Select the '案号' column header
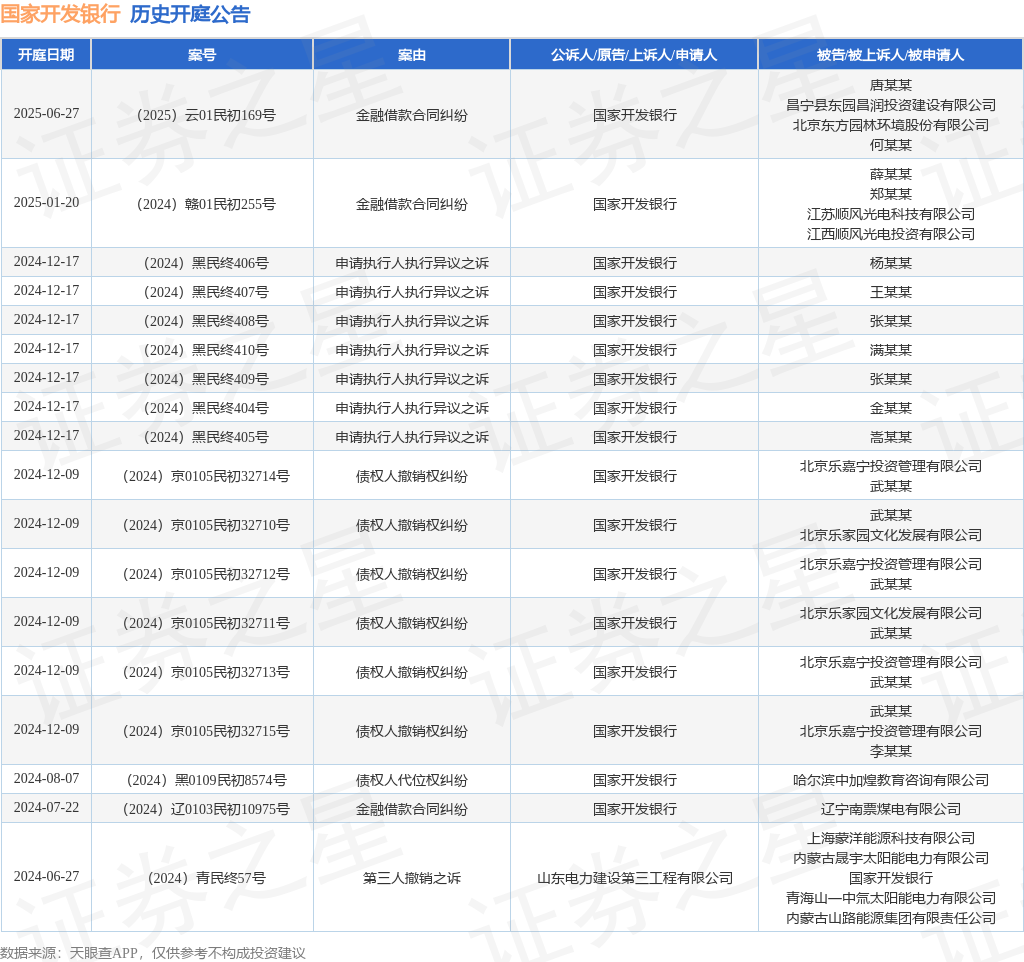The height and width of the screenshot is (962, 1024). pos(202,55)
